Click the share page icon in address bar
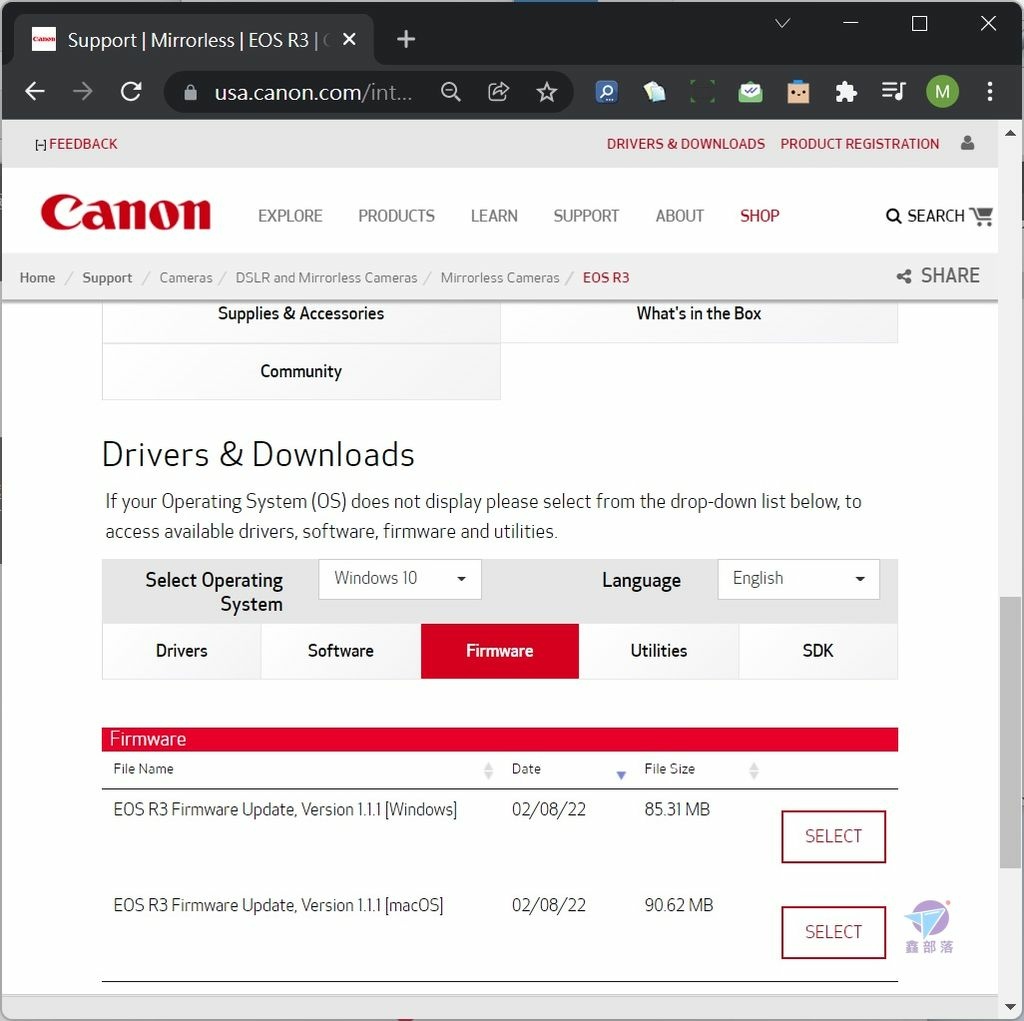Image resolution: width=1024 pixels, height=1021 pixels. pos(498,92)
